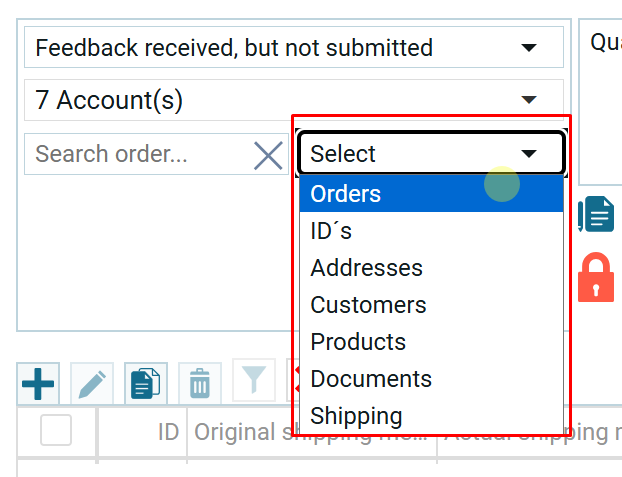The image size is (622, 477).
Task: Click the blue document icon at right
Action: pyautogui.click(x=598, y=215)
